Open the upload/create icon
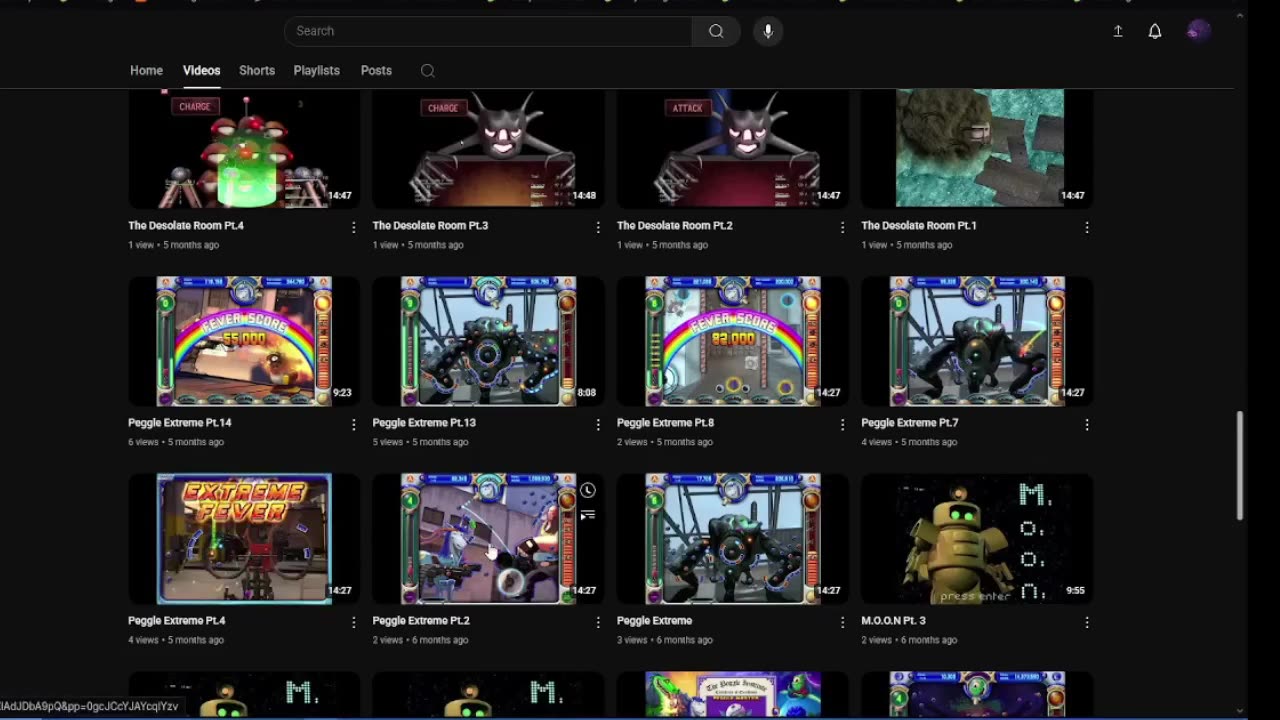 tap(1118, 31)
